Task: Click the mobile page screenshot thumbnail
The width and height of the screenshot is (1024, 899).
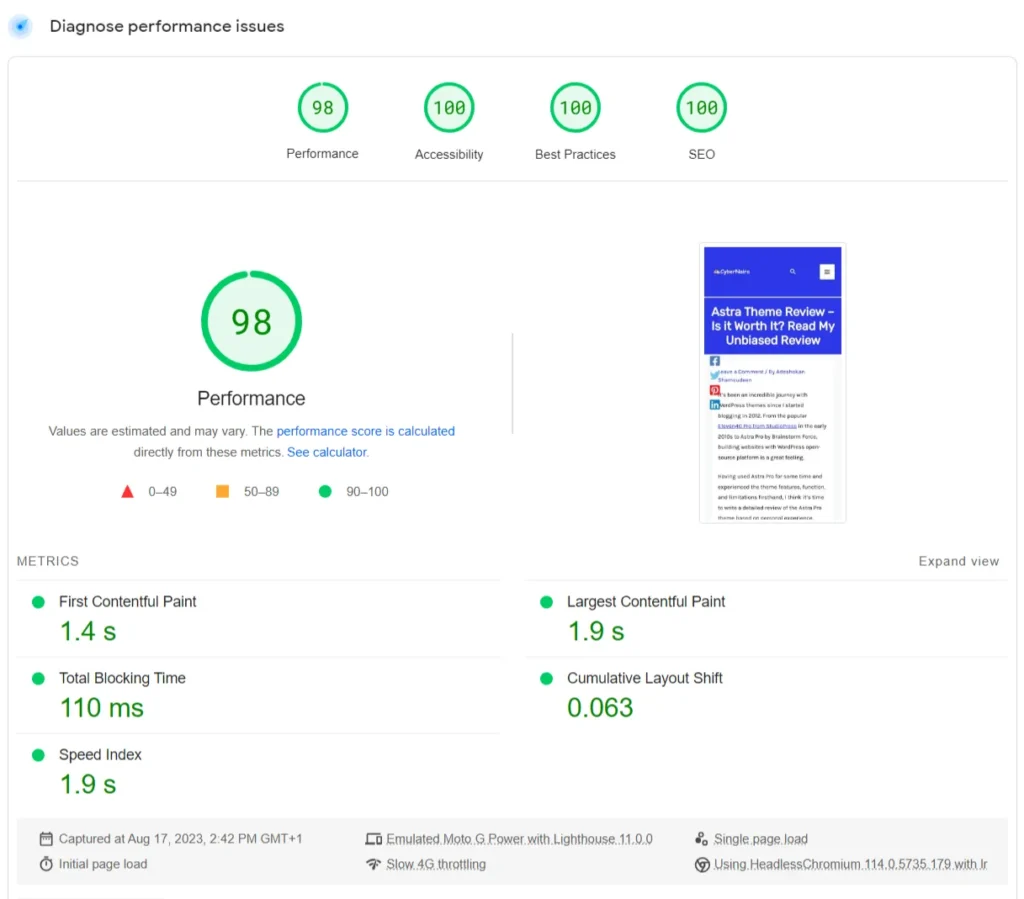Action: point(772,383)
